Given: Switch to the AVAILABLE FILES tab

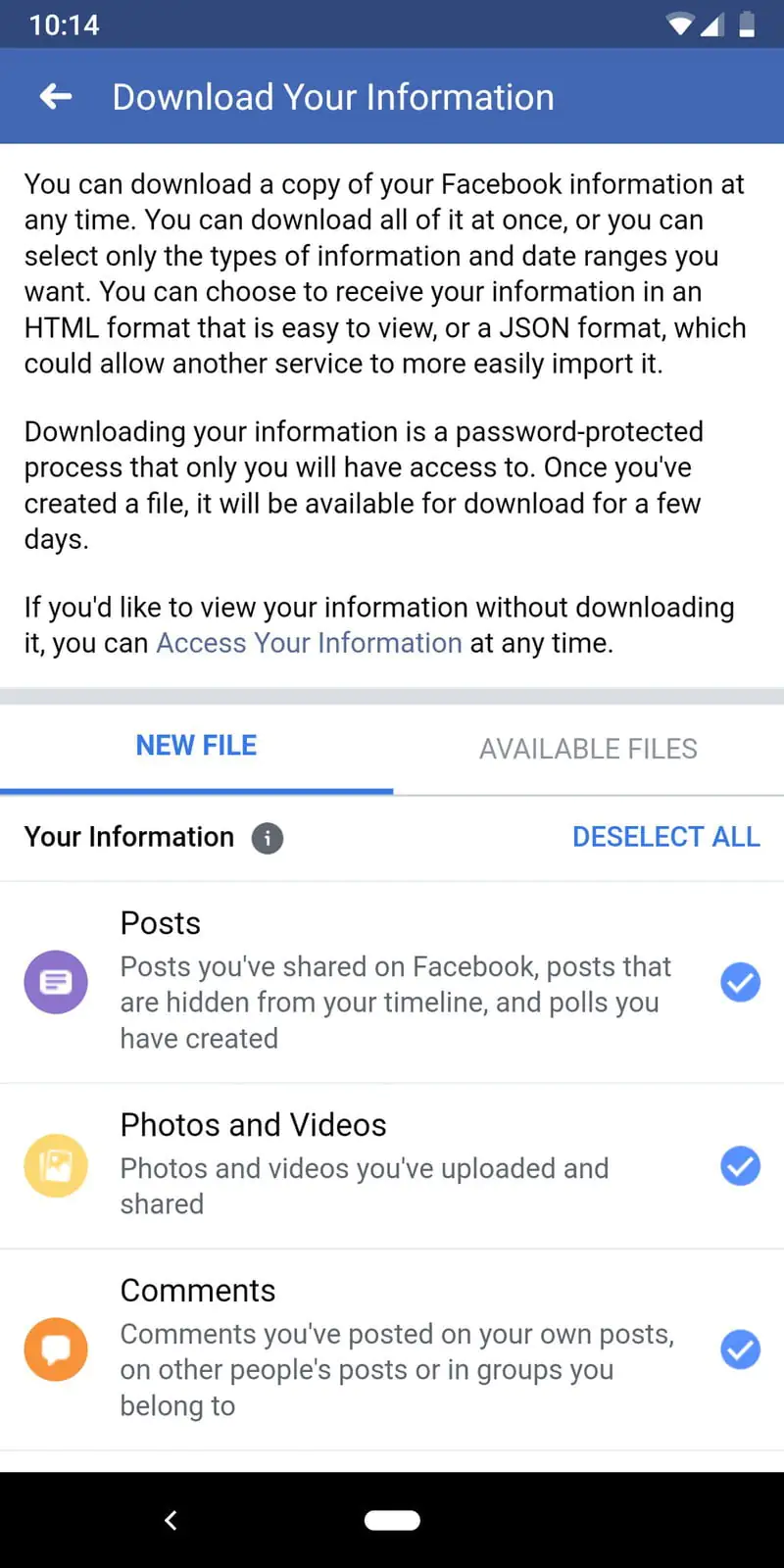Looking at the screenshot, I should pyautogui.click(x=588, y=749).
